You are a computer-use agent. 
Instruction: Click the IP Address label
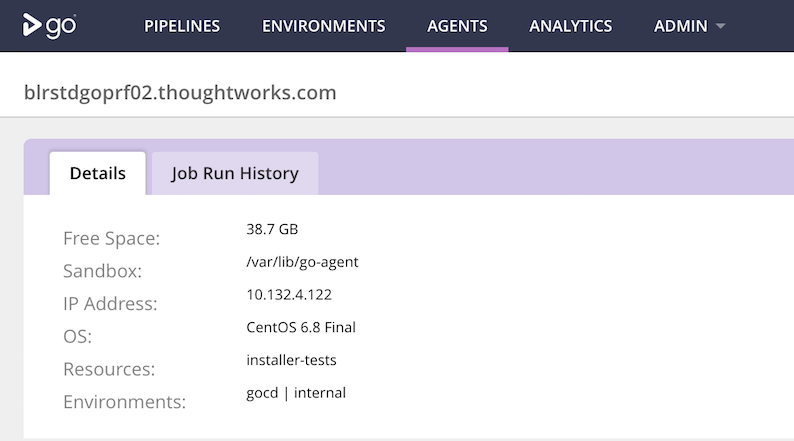coord(110,303)
